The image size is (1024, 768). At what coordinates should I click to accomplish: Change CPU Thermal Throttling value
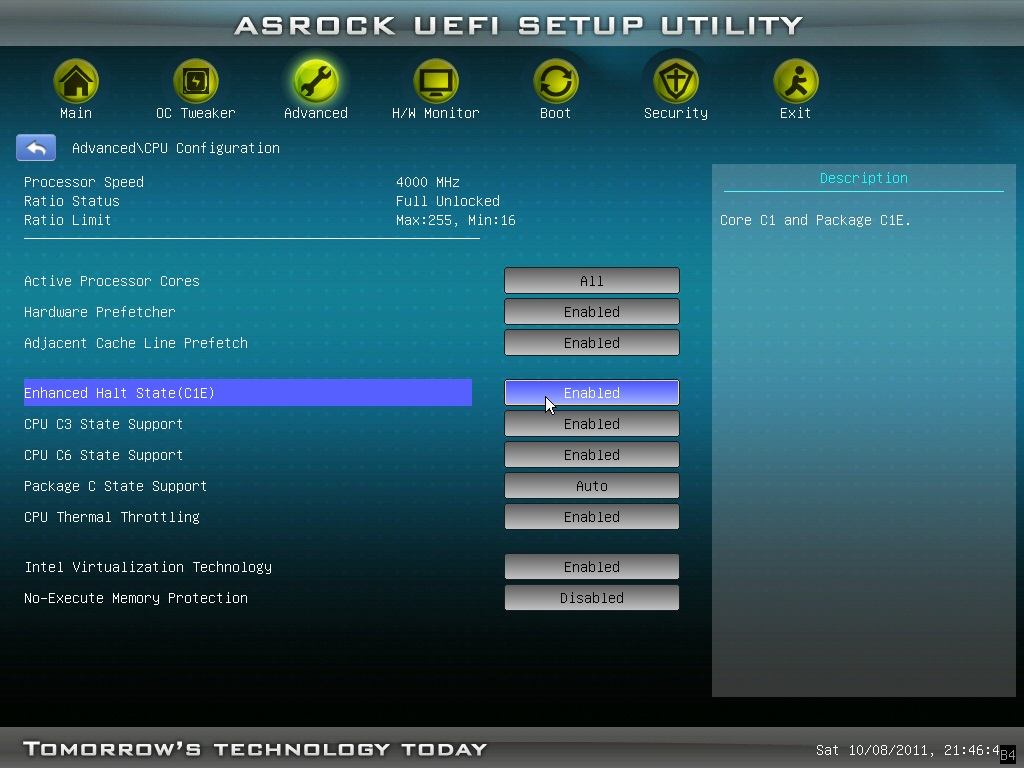(592, 517)
